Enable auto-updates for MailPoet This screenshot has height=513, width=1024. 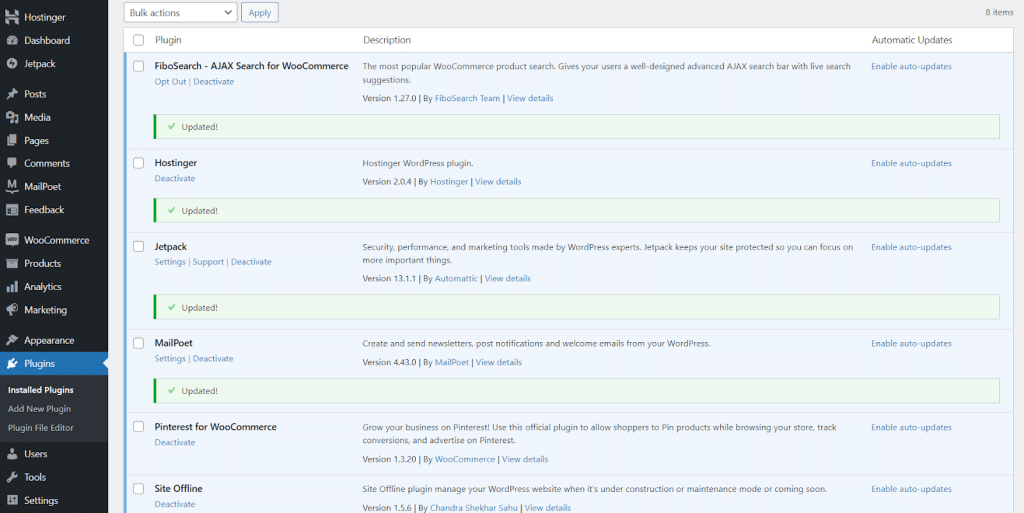[x=911, y=343]
